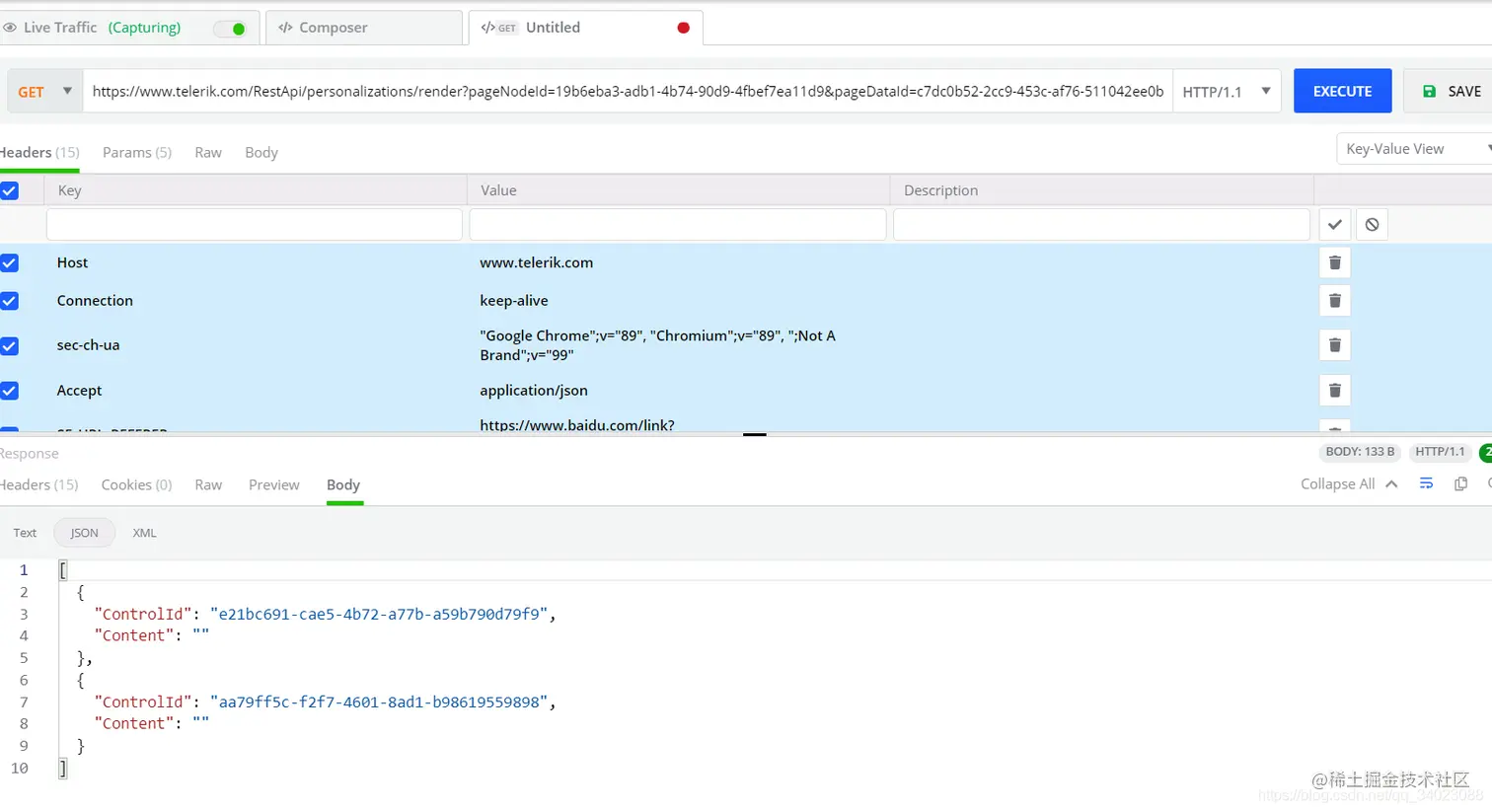1492x812 pixels.
Task: Switch to request Raw tab
Action: point(208,153)
